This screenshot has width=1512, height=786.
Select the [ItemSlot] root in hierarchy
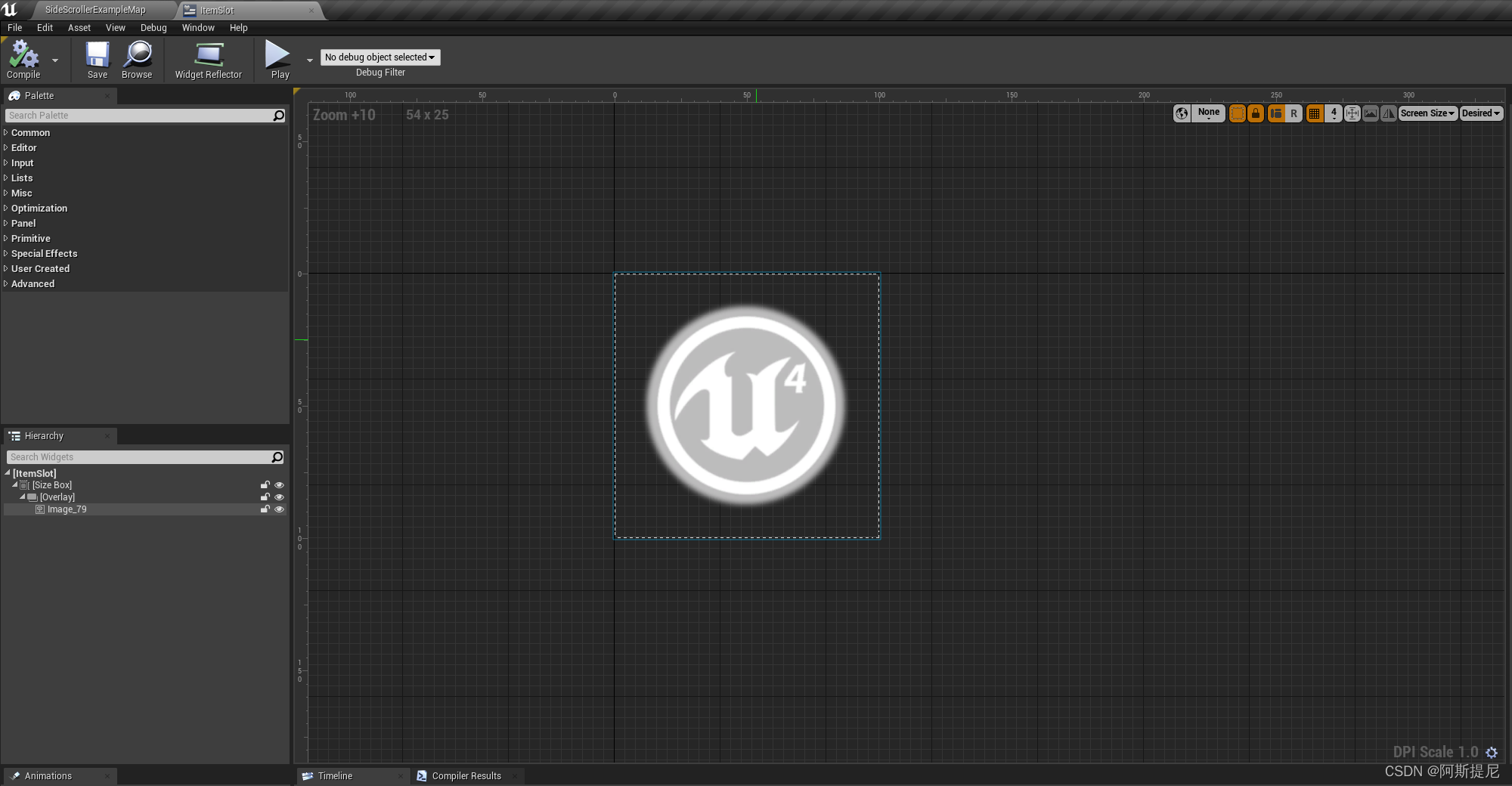(34, 474)
